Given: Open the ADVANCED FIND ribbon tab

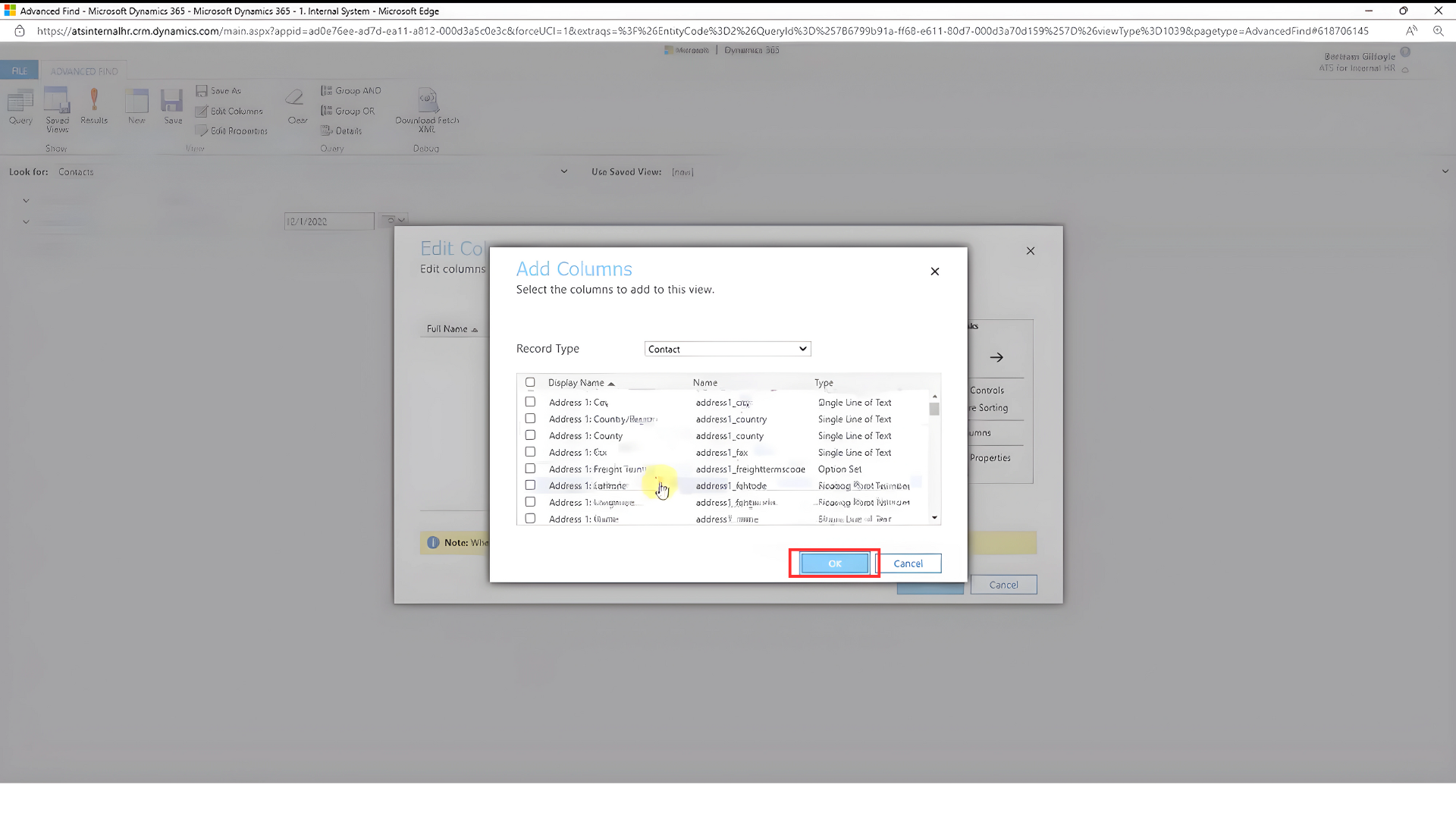Looking at the screenshot, I should 84,71.
